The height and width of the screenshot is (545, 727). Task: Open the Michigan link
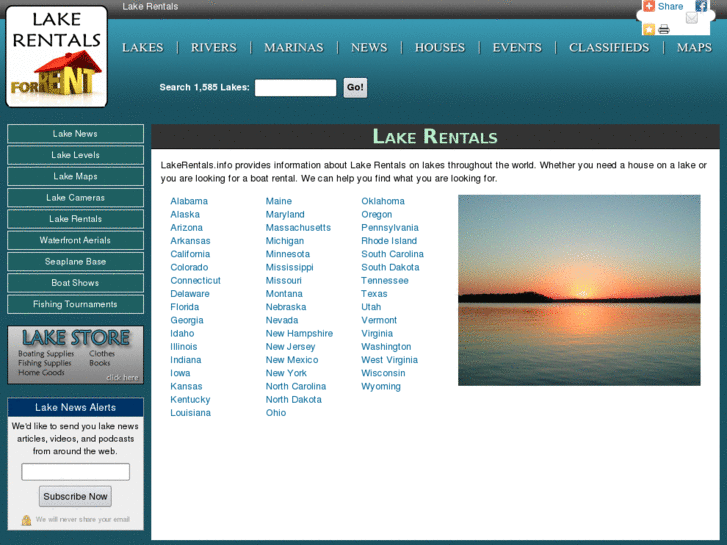[285, 241]
